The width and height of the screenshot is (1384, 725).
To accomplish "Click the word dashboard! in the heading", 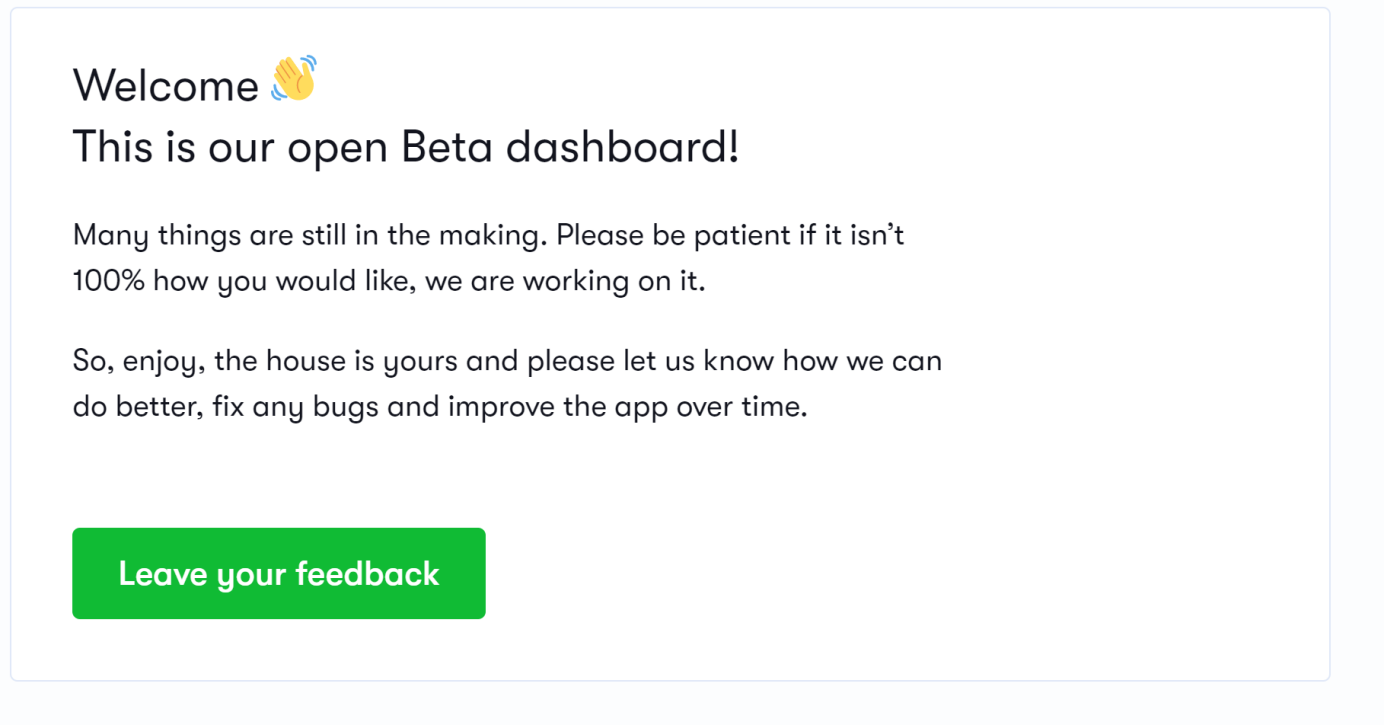I will [622, 147].
